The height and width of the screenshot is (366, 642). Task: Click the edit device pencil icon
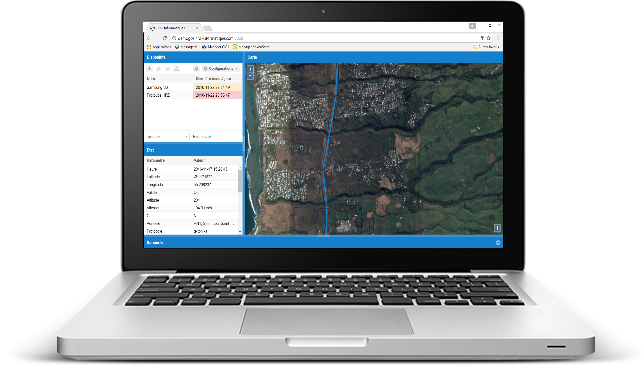click(158, 69)
